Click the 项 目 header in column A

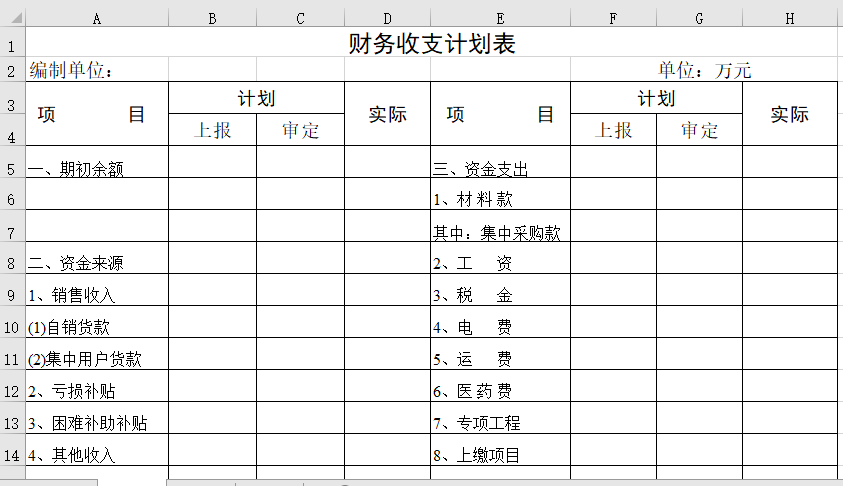[97, 114]
